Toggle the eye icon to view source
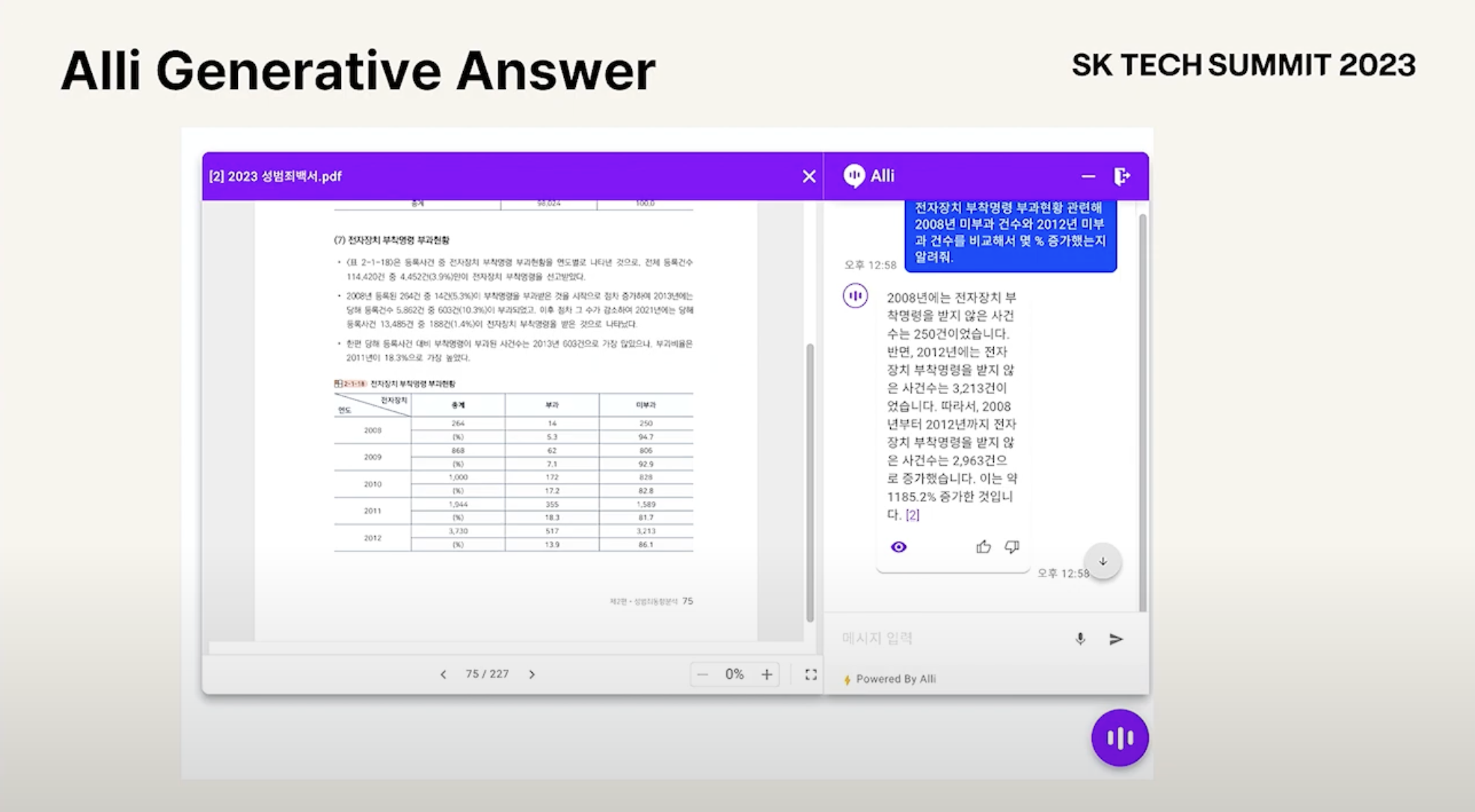 click(x=898, y=547)
